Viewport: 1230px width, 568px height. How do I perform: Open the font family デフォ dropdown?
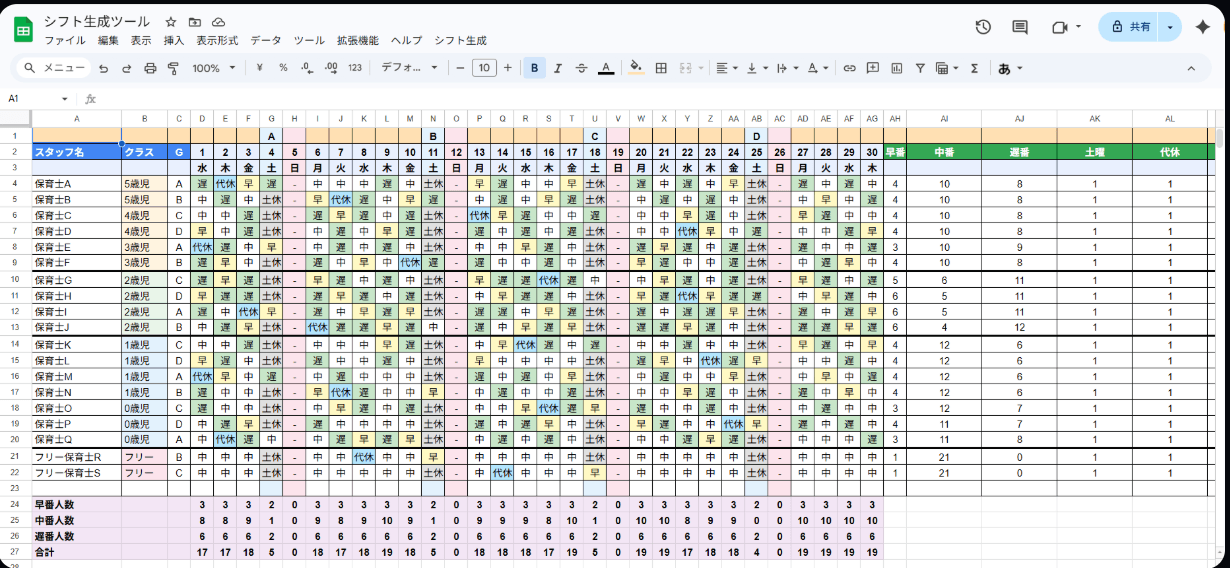(x=410, y=68)
